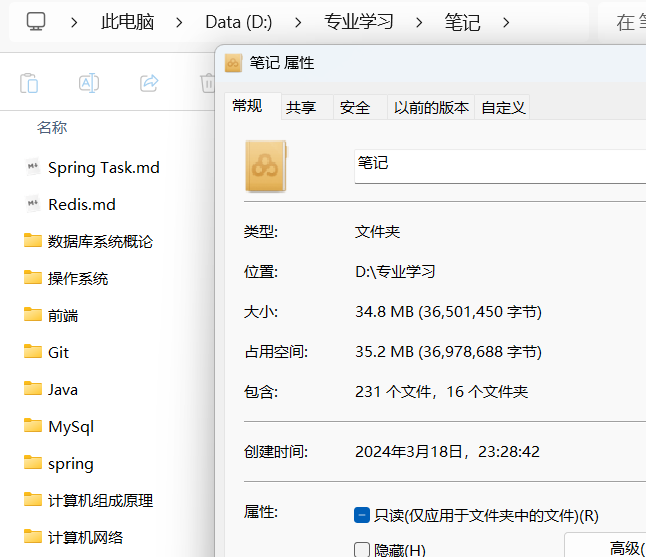Click the location value D:\专业学习
Screen dimensions: 646x557
(x=395, y=271)
